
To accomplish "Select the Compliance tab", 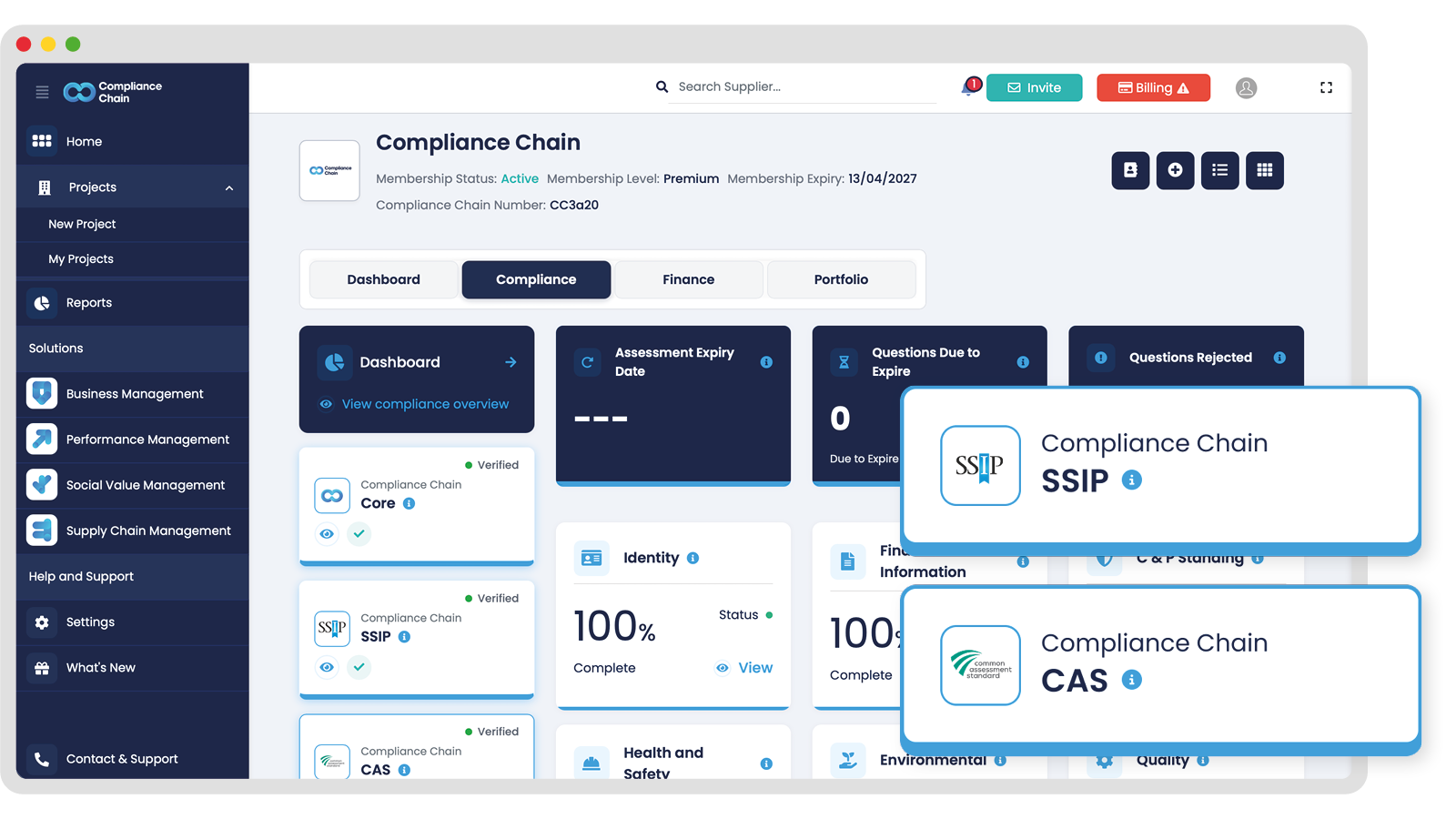I will point(536,279).
